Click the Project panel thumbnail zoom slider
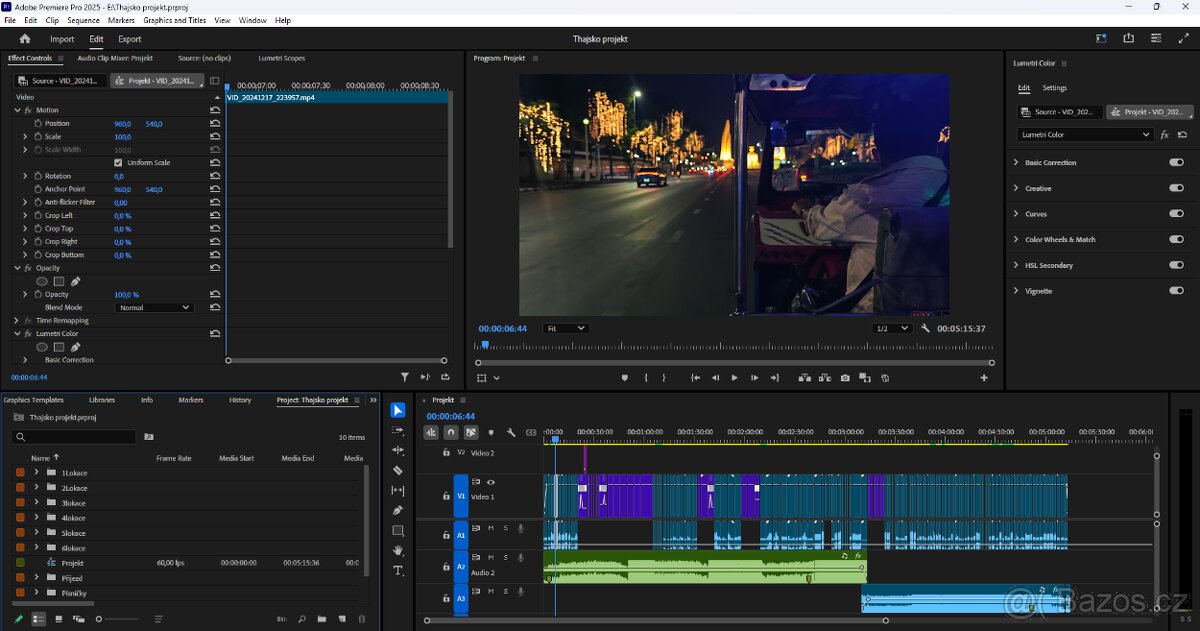The width and height of the screenshot is (1200, 631). click(x=117, y=619)
